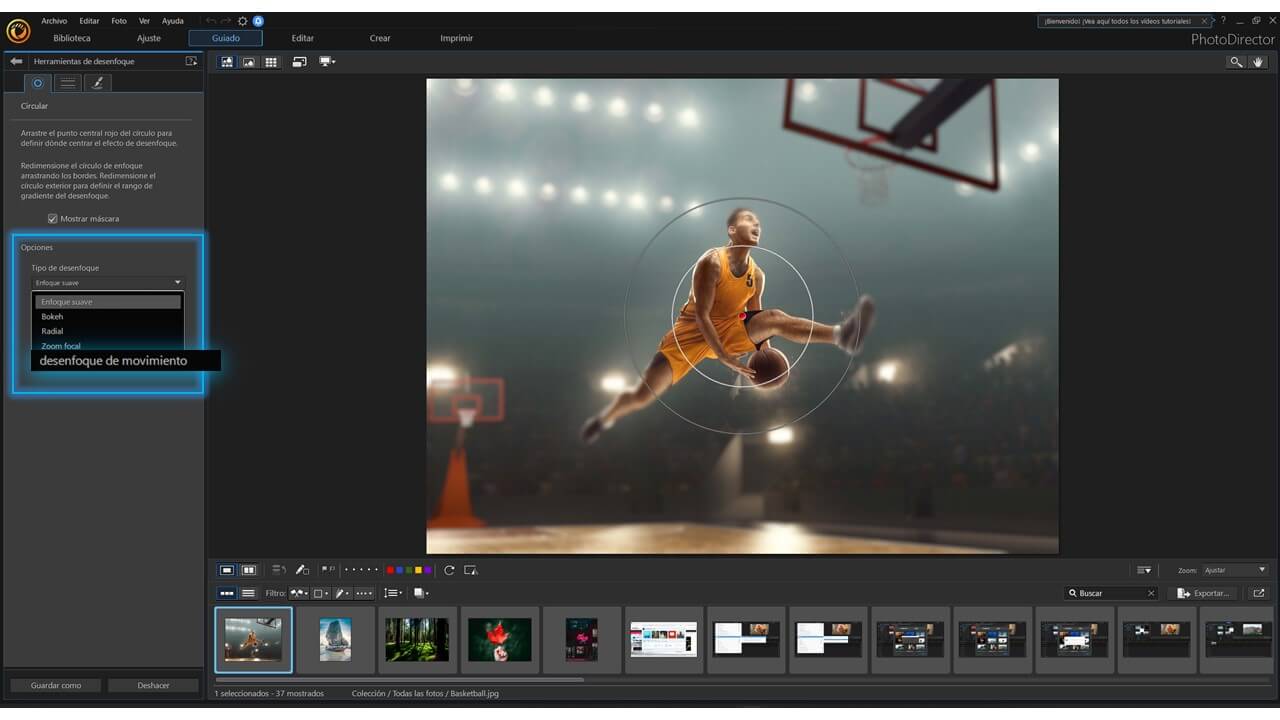The width and height of the screenshot is (1280, 720).
Task: Click the Guardar como button
Action: [x=56, y=685]
